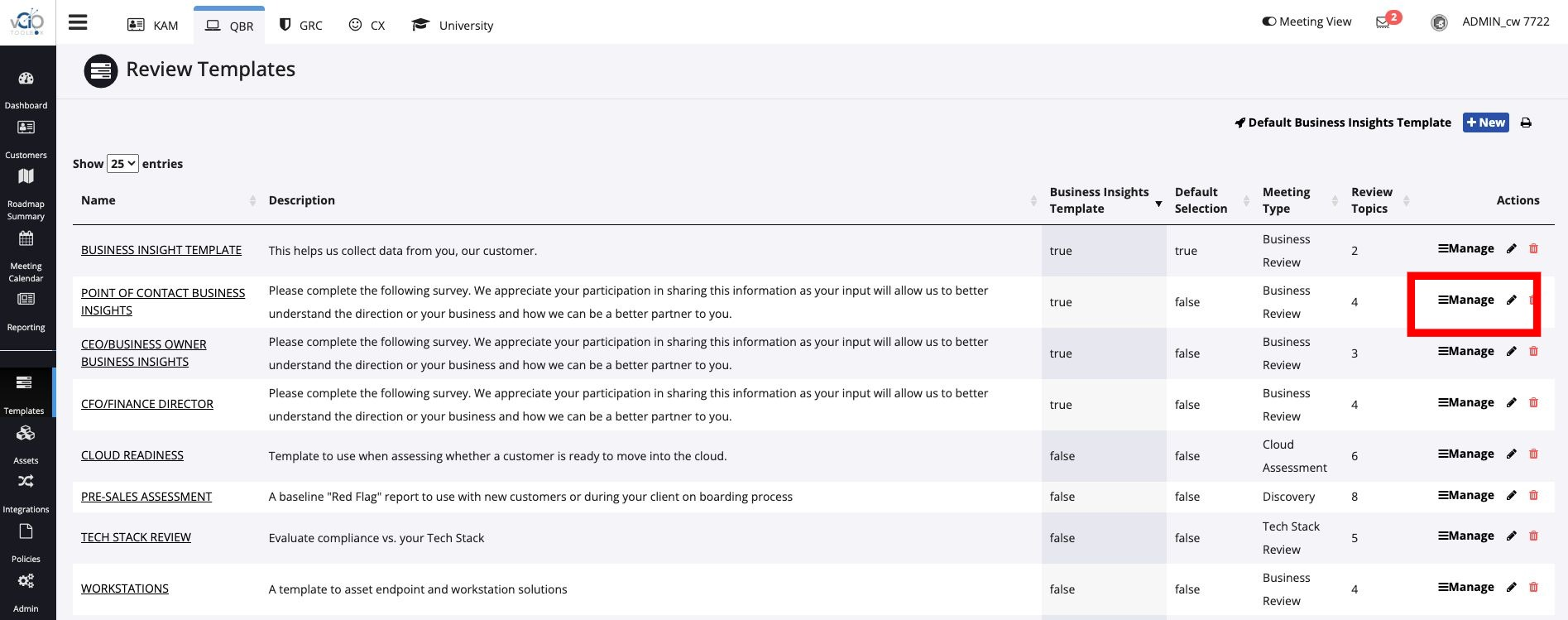Go to Integrations in the sidebar
This screenshot has height=620, width=1568.
point(26,492)
